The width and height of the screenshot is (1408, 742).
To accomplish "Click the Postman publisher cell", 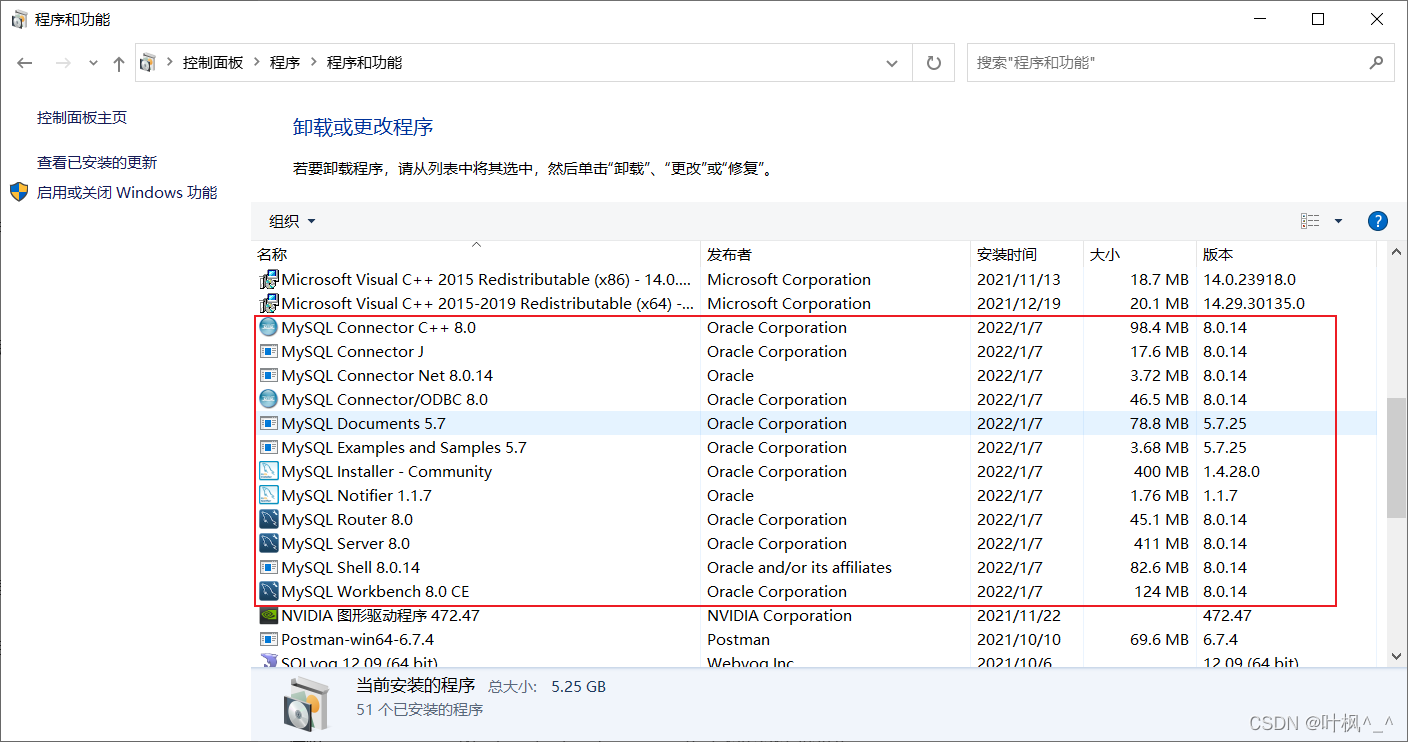I will pyautogui.click(x=738, y=640).
